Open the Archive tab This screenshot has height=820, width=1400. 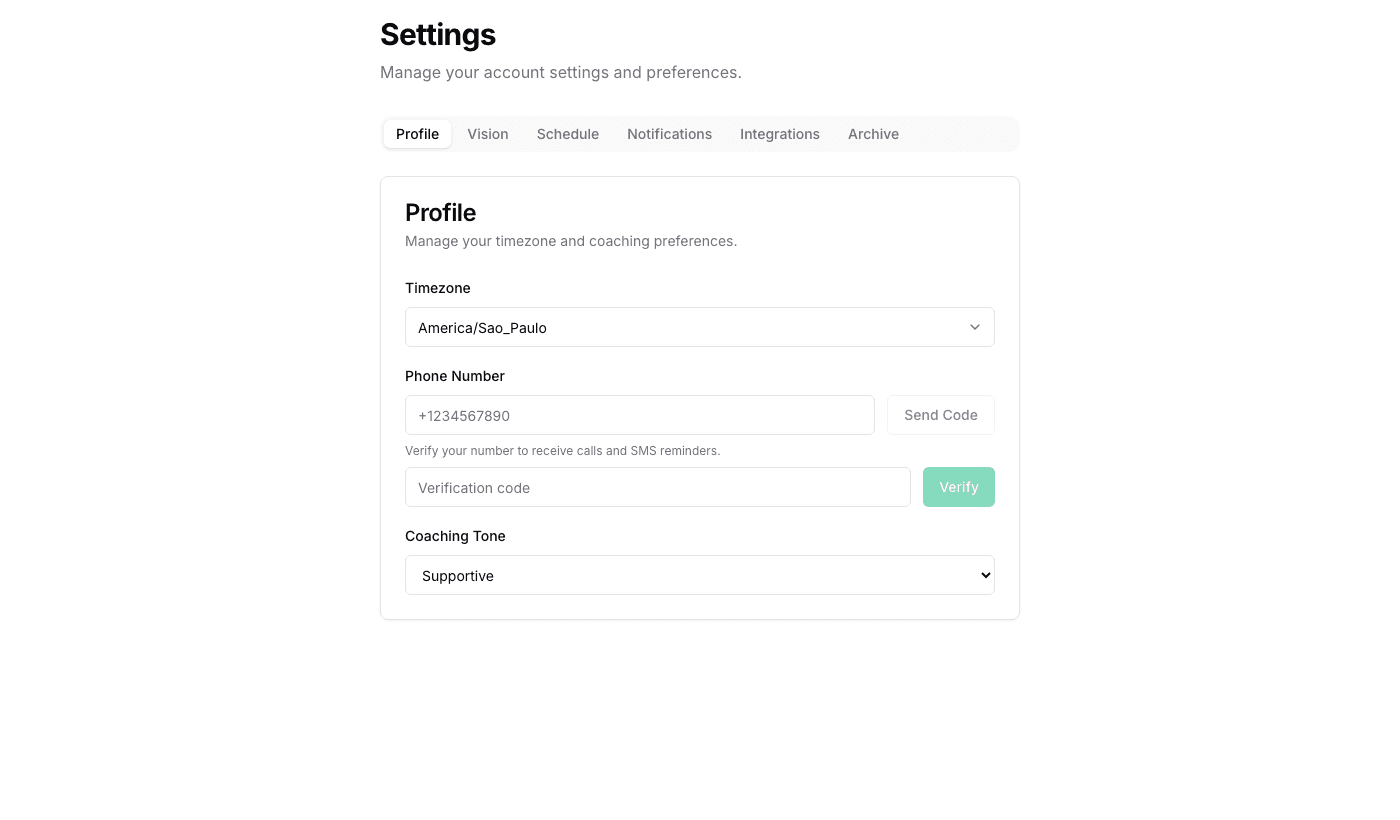[x=873, y=133]
